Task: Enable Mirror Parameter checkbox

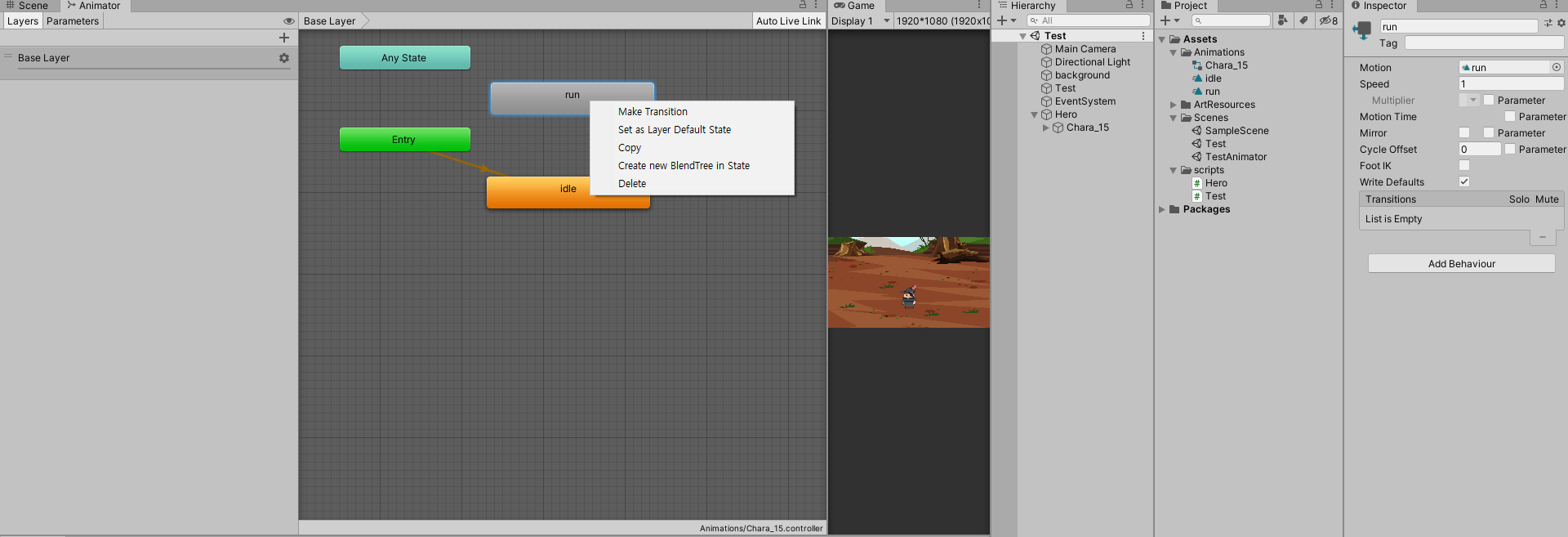Action: click(x=1489, y=132)
